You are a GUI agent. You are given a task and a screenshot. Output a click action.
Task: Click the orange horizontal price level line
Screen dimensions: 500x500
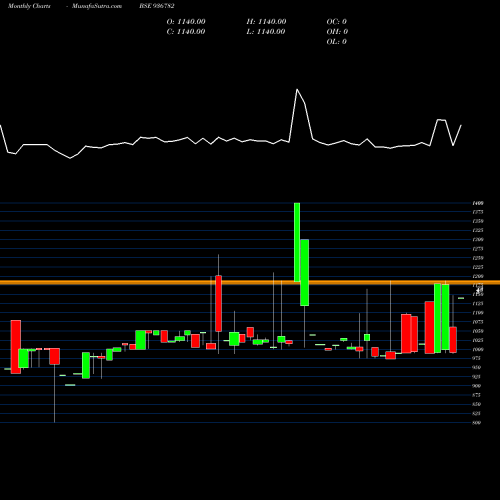[250, 283]
